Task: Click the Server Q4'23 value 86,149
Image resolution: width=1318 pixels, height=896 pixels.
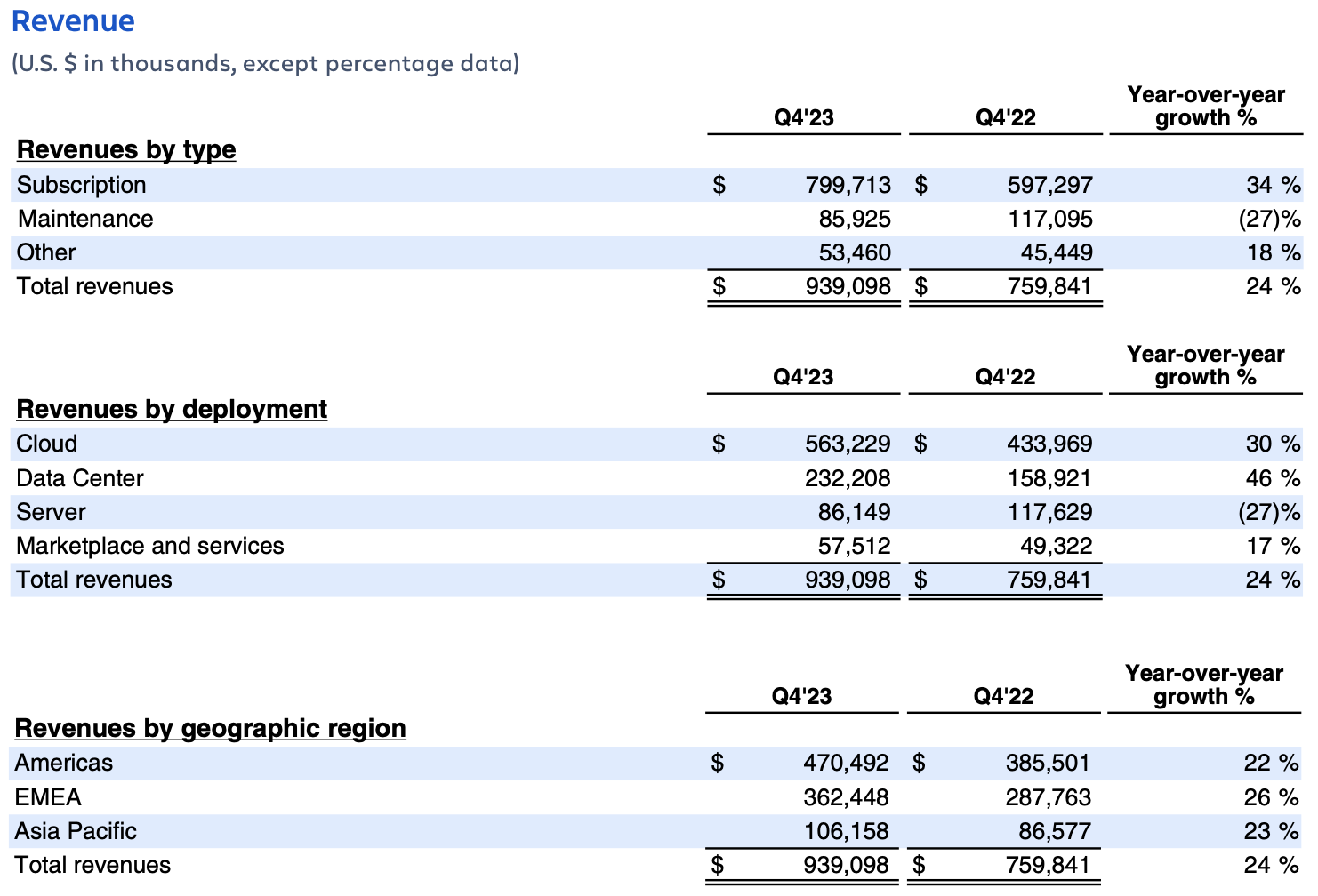Action: pyautogui.click(x=854, y=512)
